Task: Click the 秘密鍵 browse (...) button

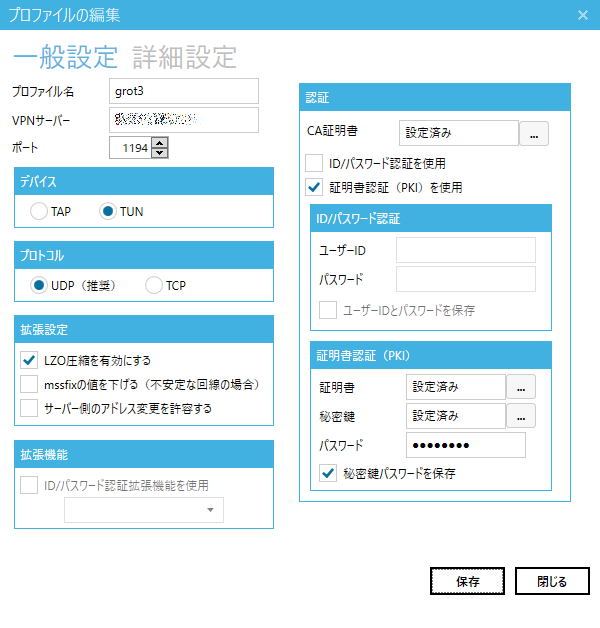Action: pyautogui.click(x=521, y=415)
